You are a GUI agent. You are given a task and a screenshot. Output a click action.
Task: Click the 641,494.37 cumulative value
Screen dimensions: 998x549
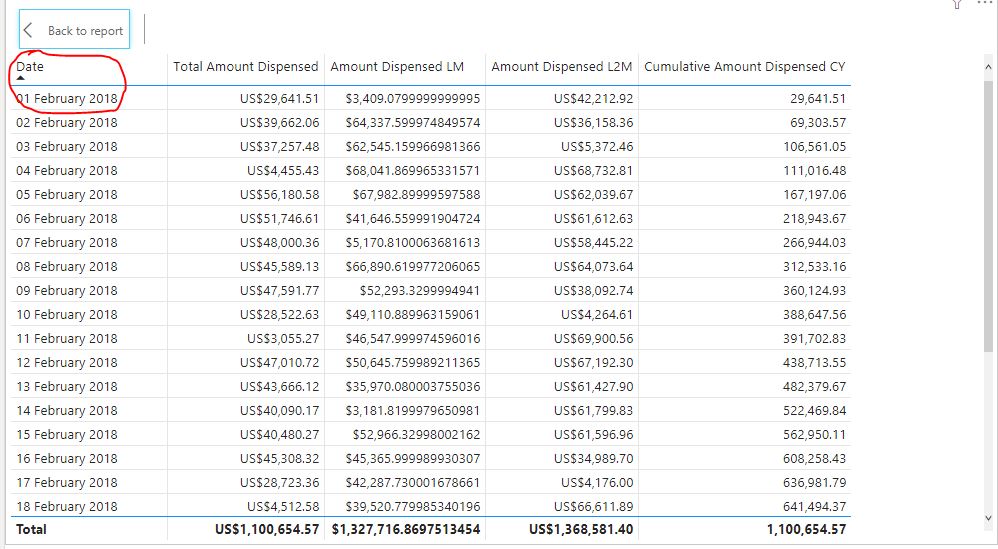click(815, 506)
